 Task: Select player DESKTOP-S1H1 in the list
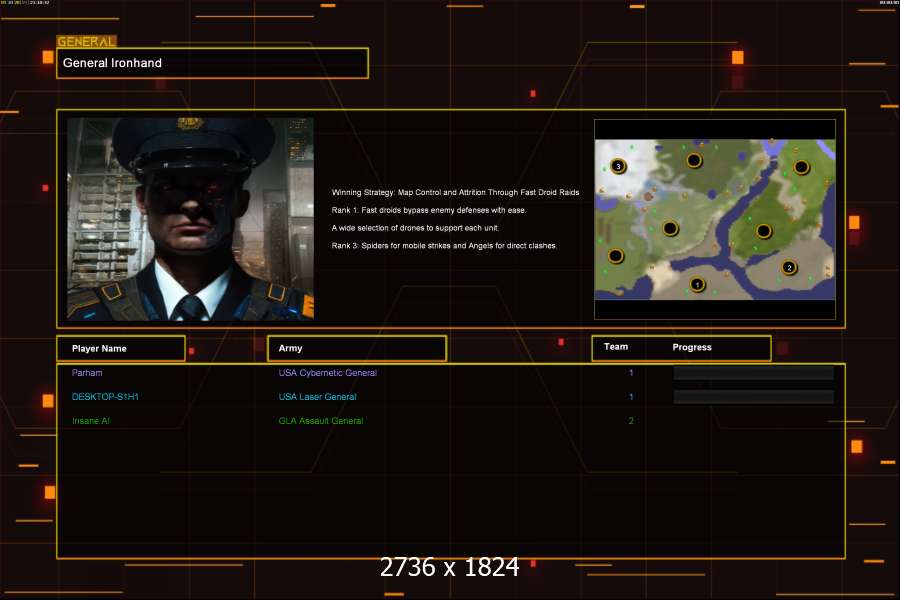pyautogui.click(x=105, y=397)
